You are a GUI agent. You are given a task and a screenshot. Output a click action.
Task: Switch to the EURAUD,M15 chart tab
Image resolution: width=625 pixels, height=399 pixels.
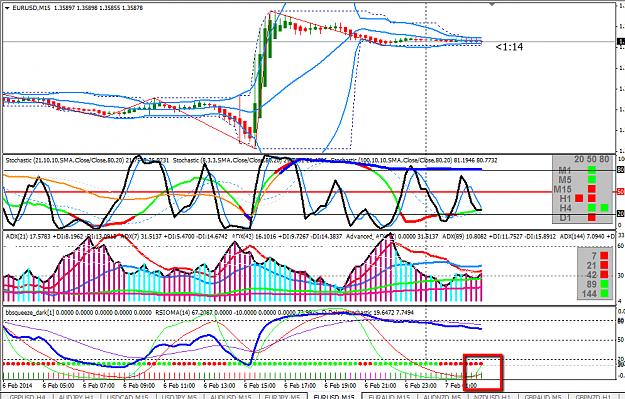(x=389, y=397)
